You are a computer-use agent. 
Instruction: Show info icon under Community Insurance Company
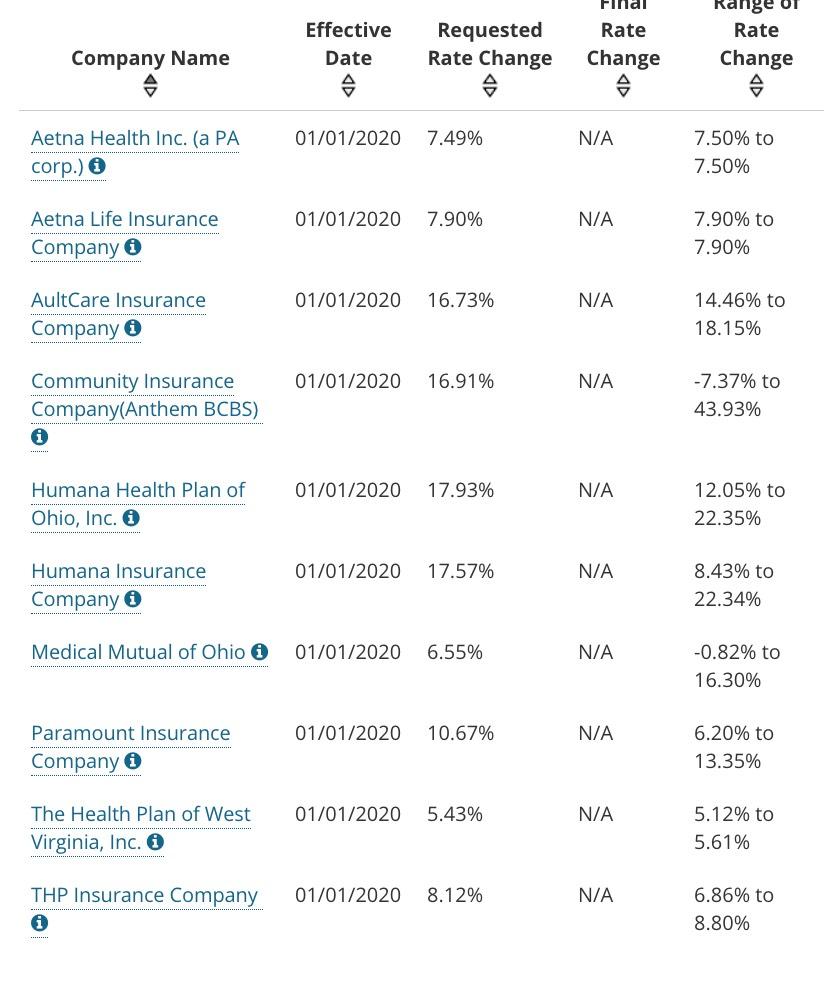pos(40,437)
